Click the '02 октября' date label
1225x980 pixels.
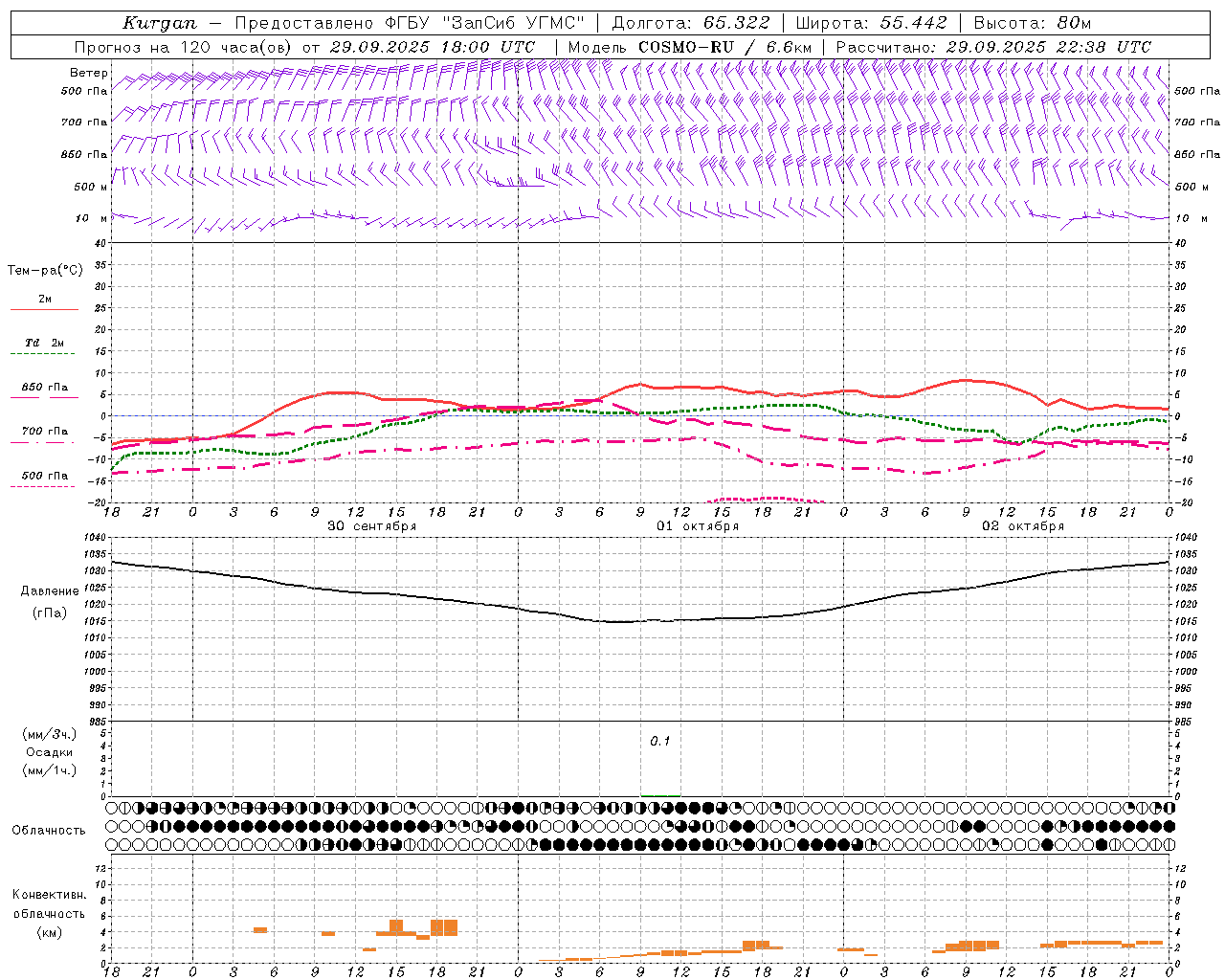click(1023, 526)
